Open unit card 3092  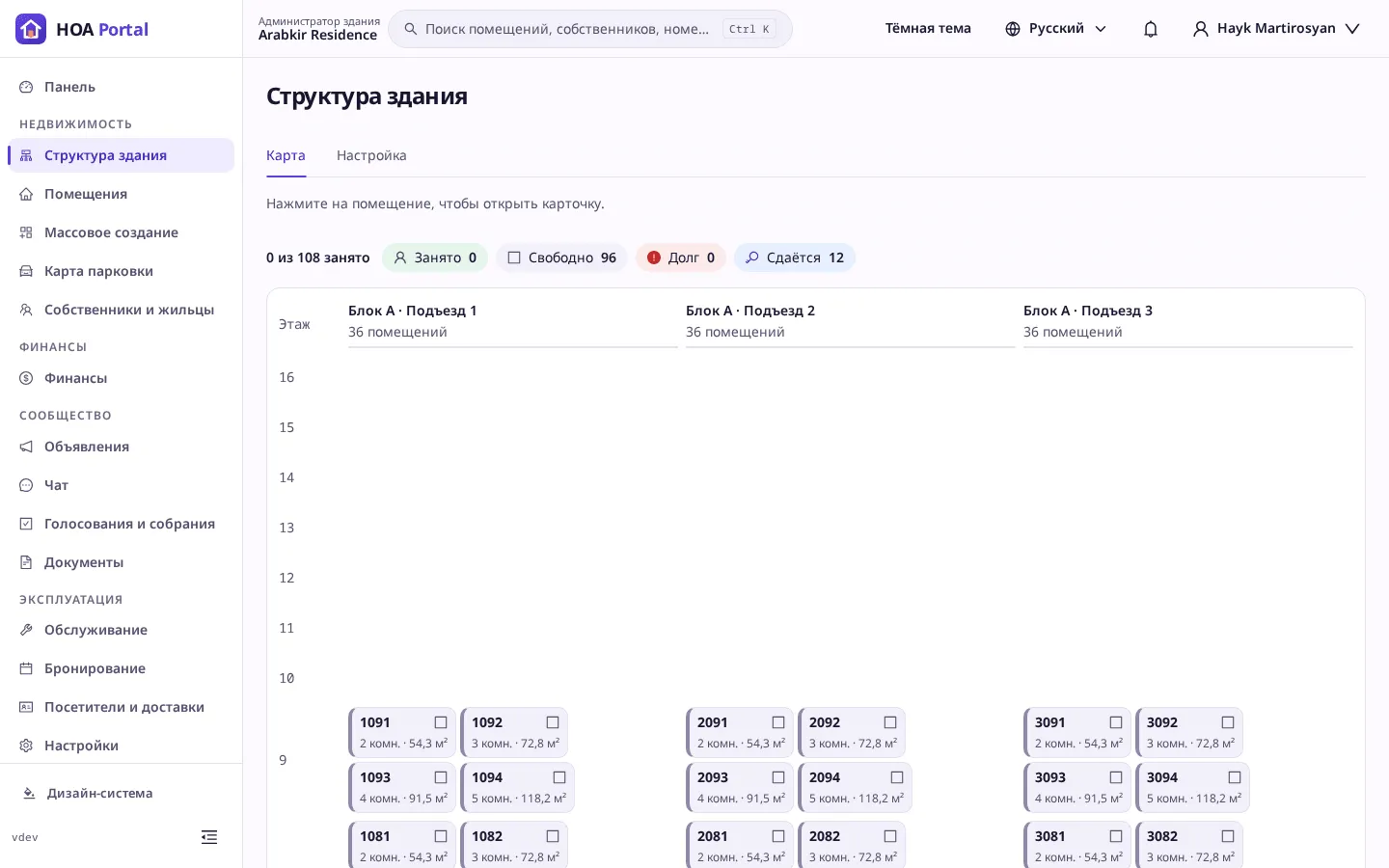[1189, 733]
